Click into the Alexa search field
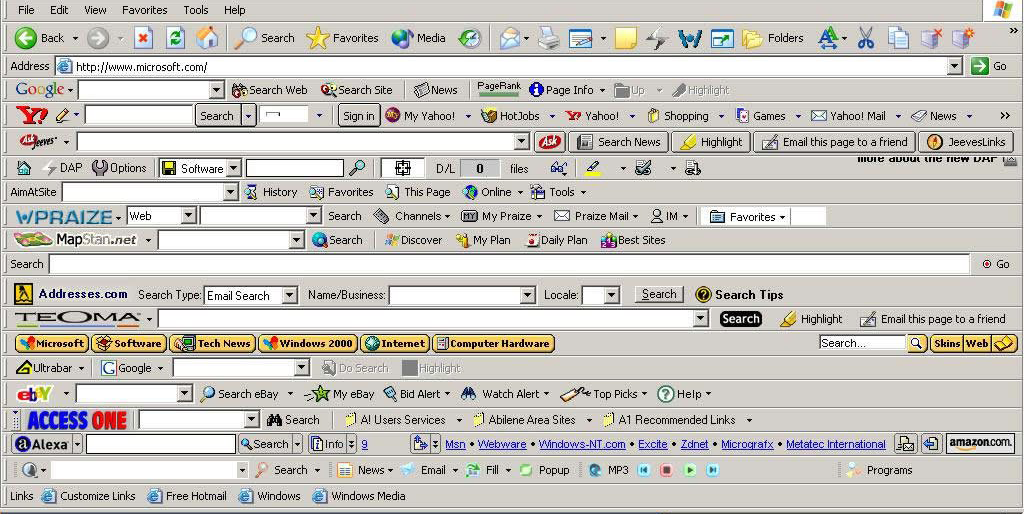Image resolution: width=1024 pixels, height=514 pixels. click(161, 444)
